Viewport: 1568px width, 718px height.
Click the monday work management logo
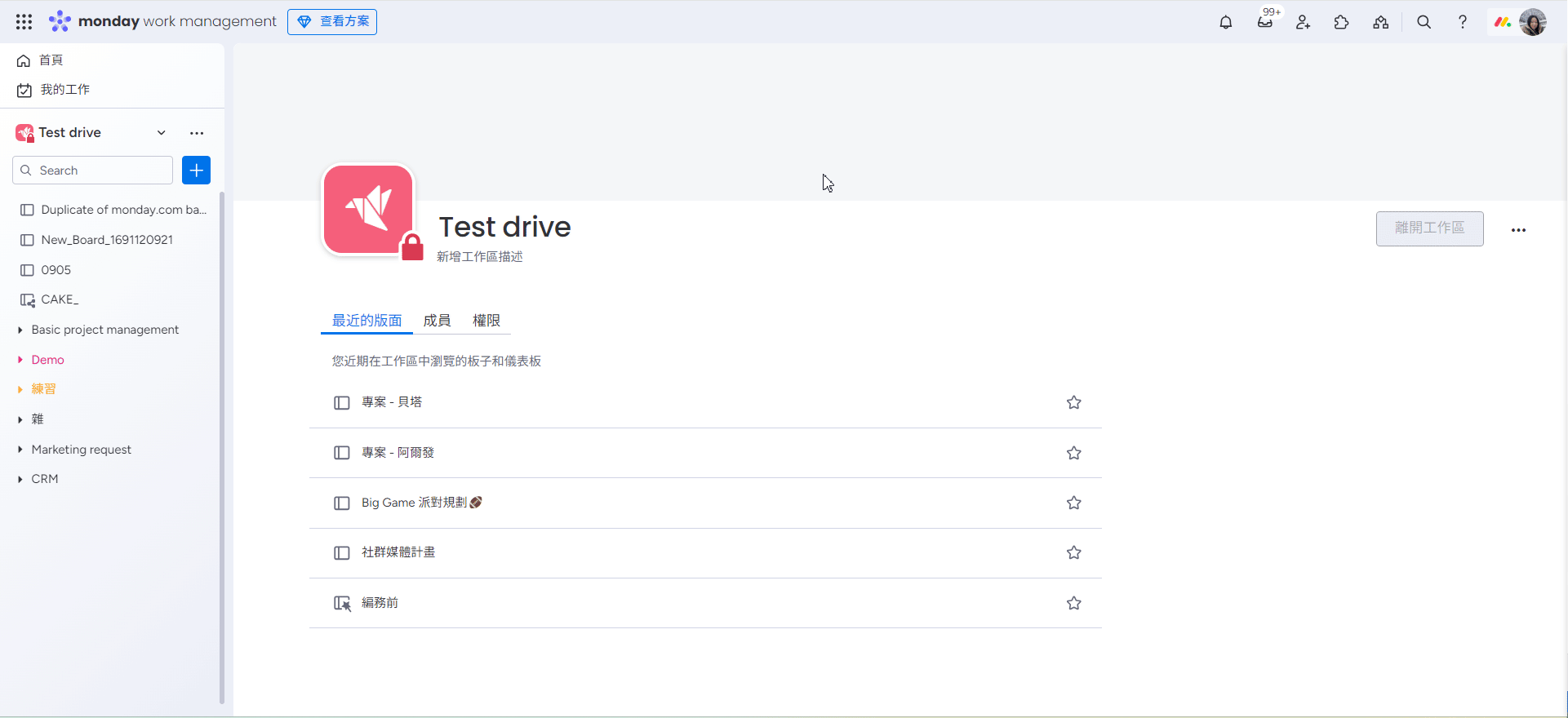point(162,21)
